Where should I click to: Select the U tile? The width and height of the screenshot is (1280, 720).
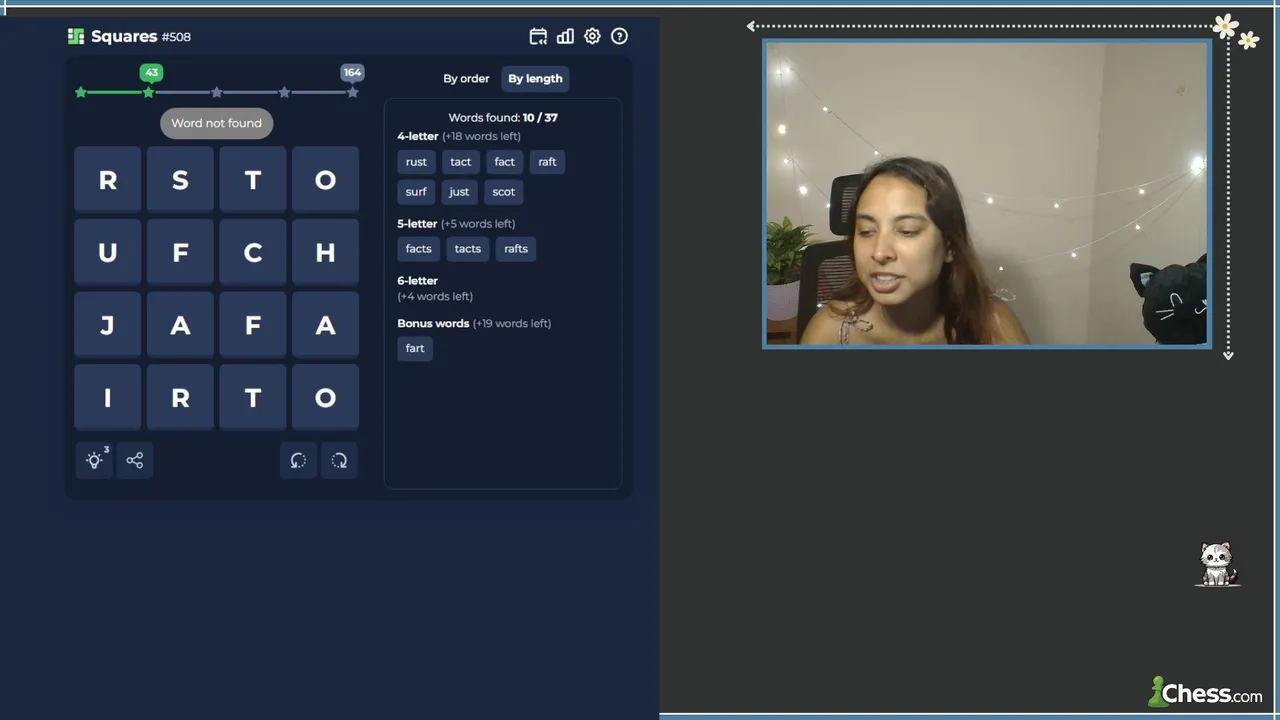click(107, 252)
